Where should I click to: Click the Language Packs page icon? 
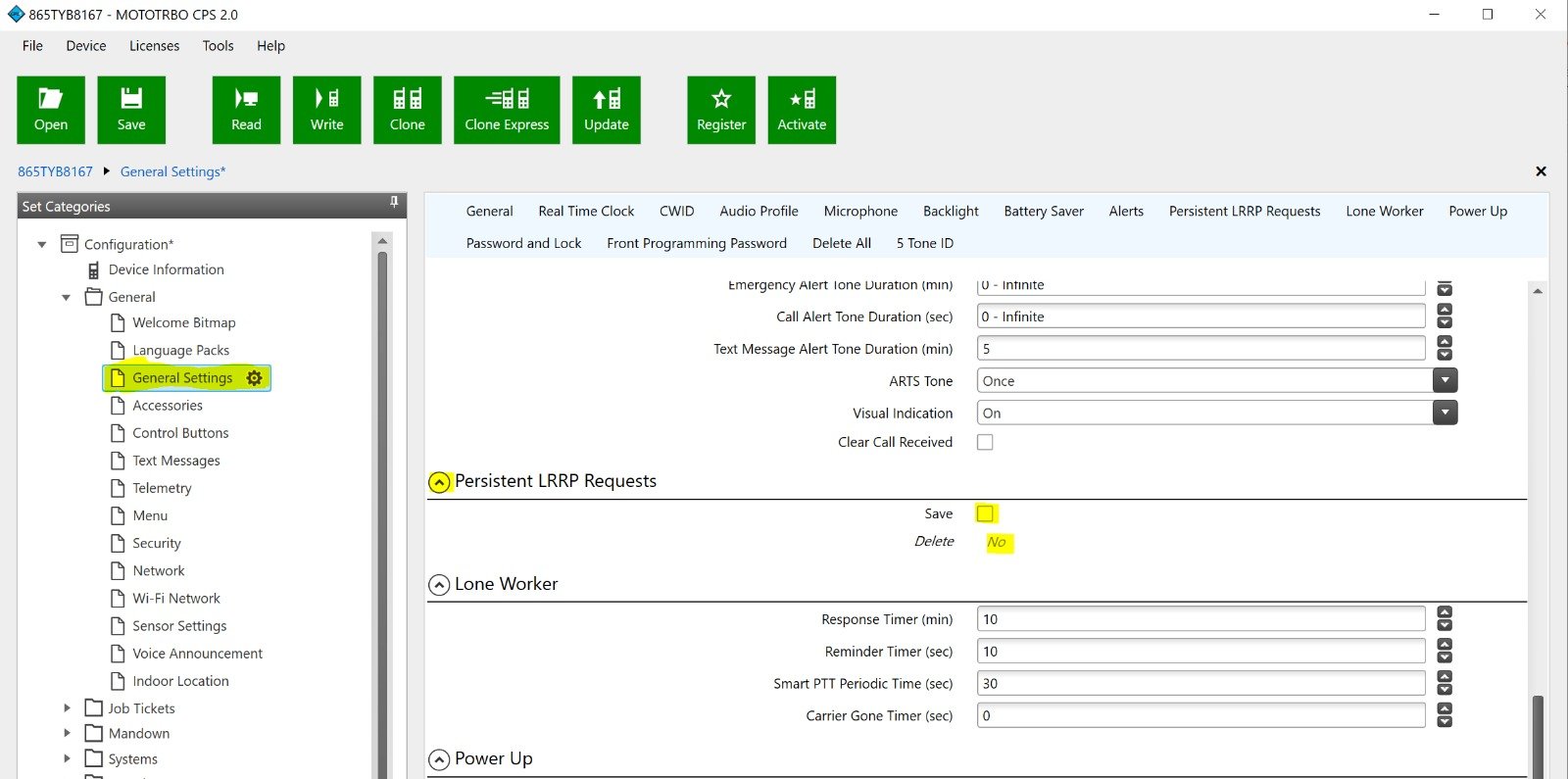pos(118,350)
